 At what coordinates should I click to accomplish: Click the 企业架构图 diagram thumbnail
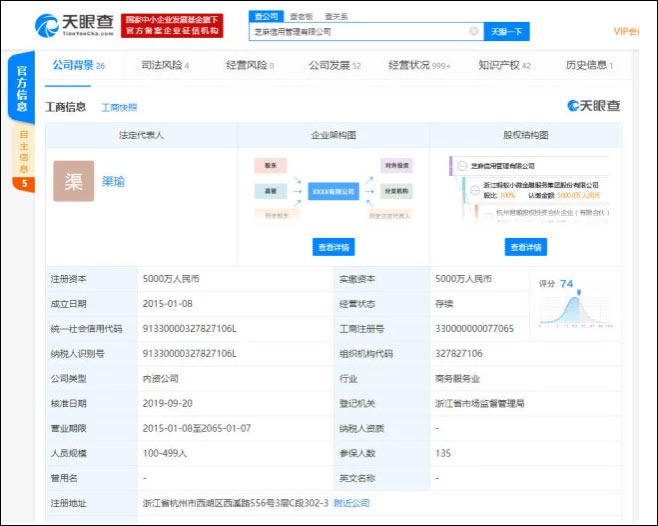coord(334,188)
